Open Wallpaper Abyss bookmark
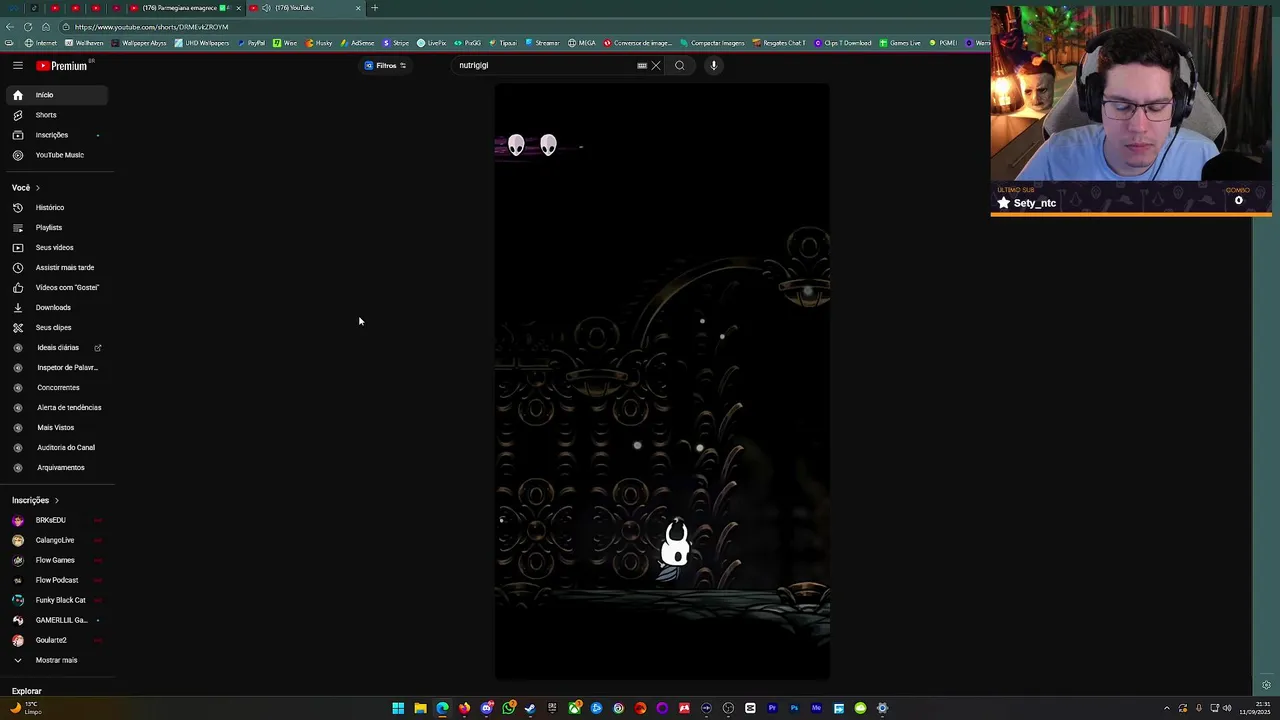Image resolution: width=1280 pixels, height=720 pixels. pos(139,43)
